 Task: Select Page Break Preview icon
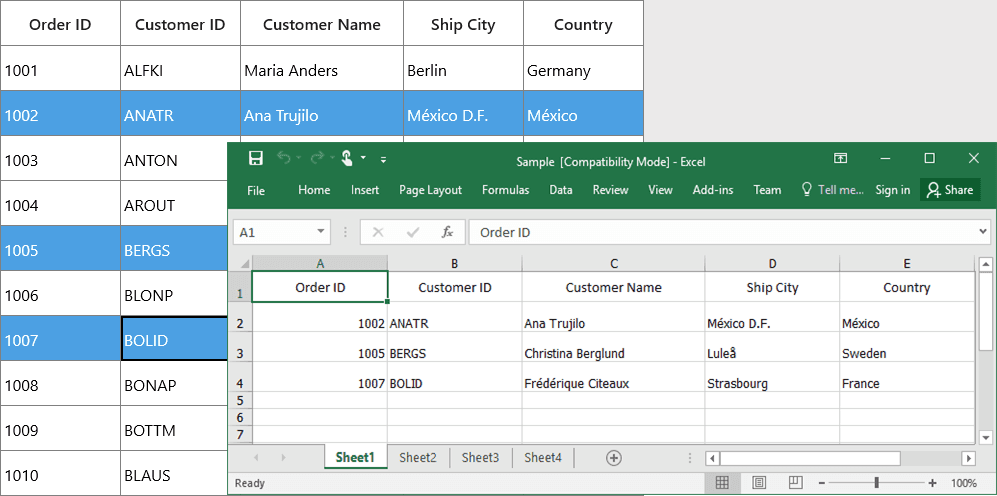[795, 483]
